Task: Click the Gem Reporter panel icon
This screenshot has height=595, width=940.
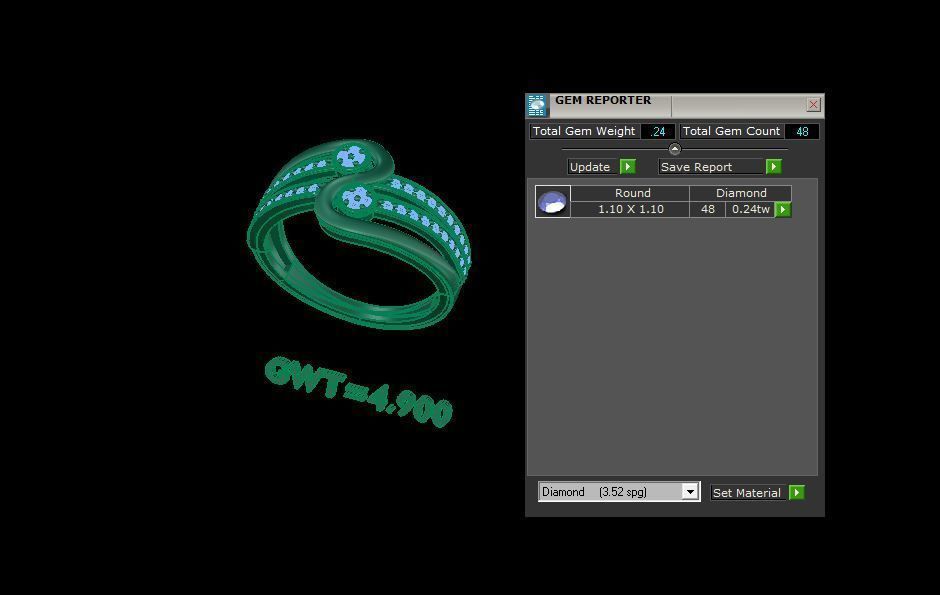Action: [x=537, y=105]
